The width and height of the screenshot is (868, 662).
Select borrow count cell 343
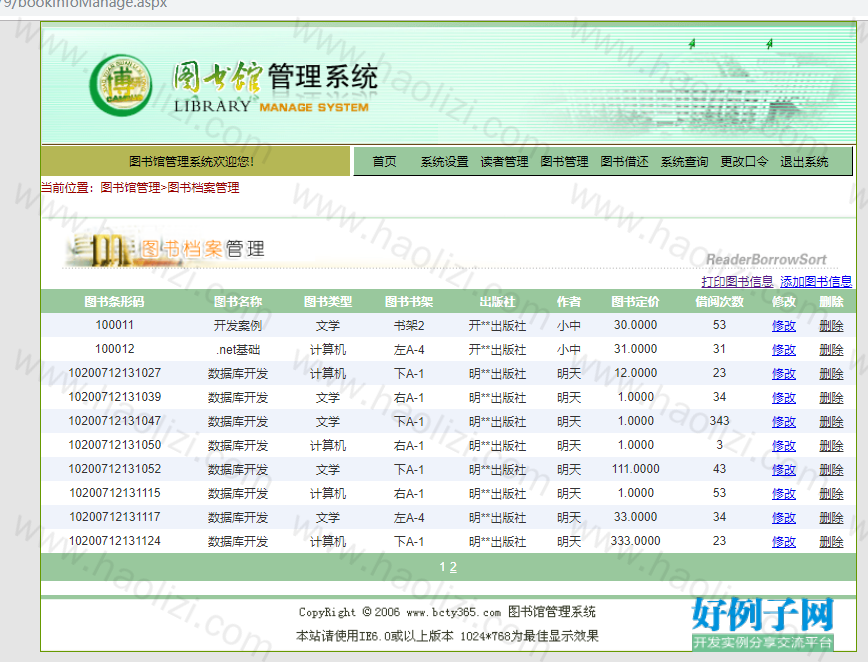719,421
